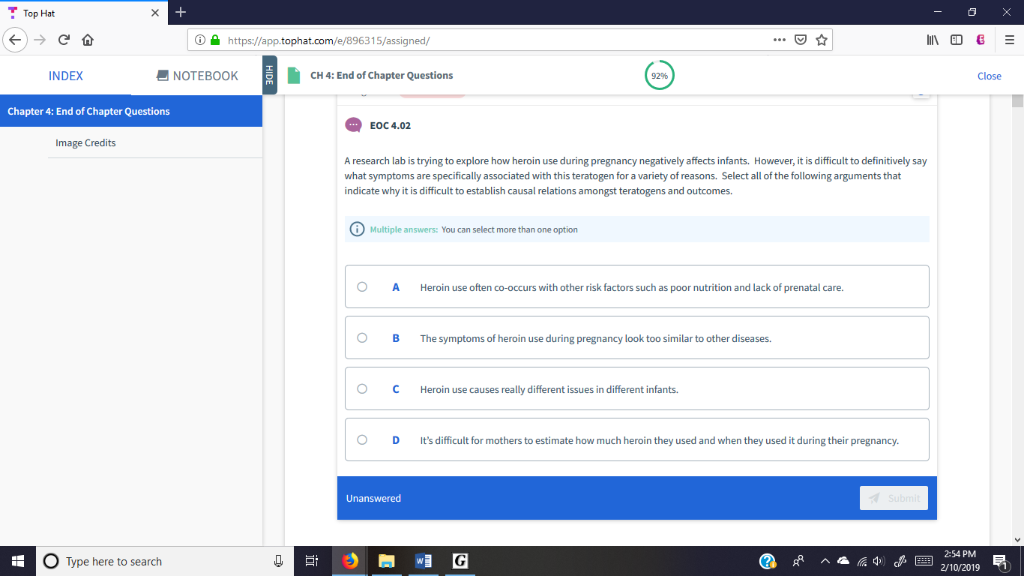Open Word from the taskbar
This screenshot has width=1024, height=576.
pyautogui.click(x=423, y=561)
